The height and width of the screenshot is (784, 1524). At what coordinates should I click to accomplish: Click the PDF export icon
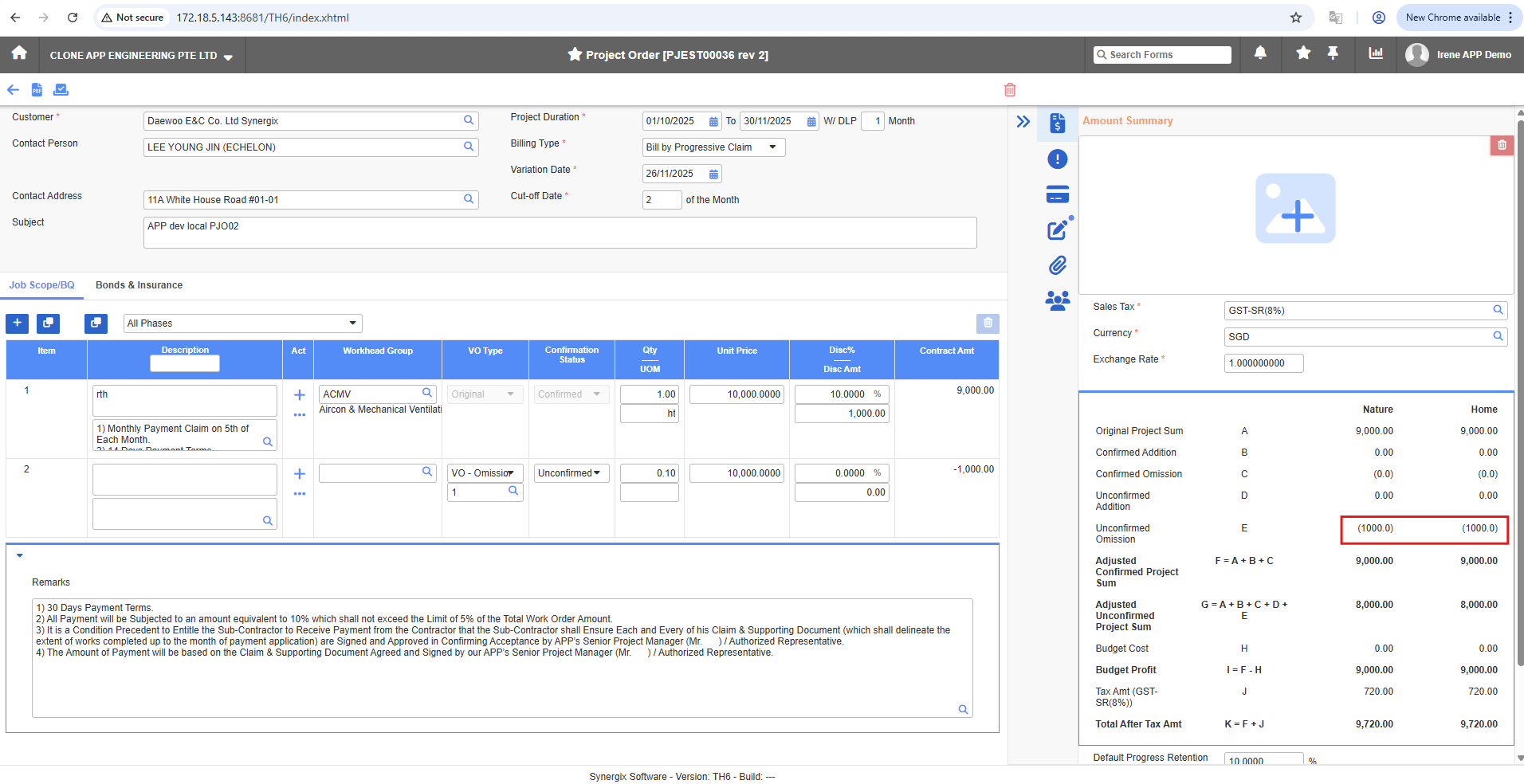point(37,90)
